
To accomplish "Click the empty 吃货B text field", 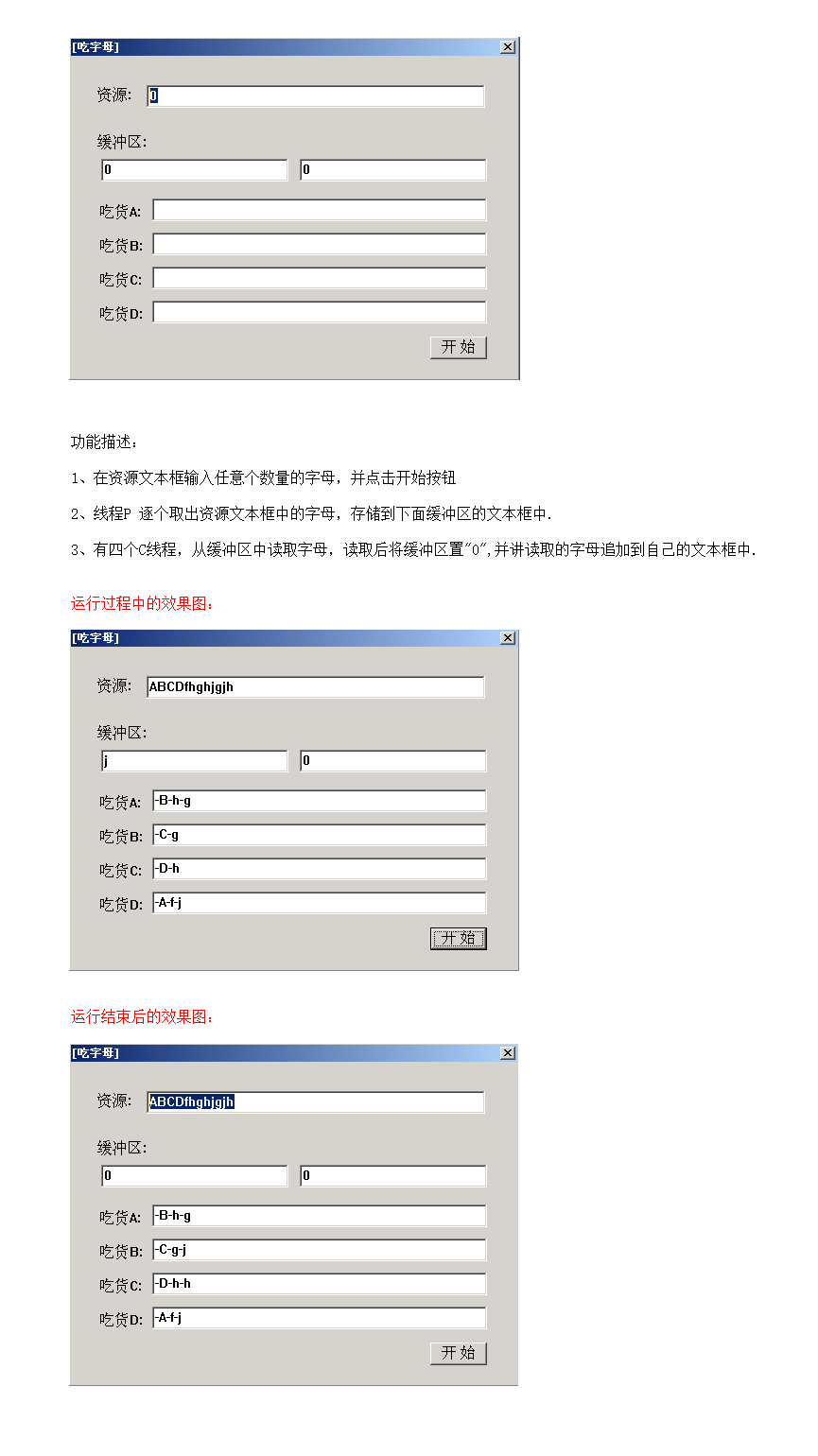I will tap(320, 244).
